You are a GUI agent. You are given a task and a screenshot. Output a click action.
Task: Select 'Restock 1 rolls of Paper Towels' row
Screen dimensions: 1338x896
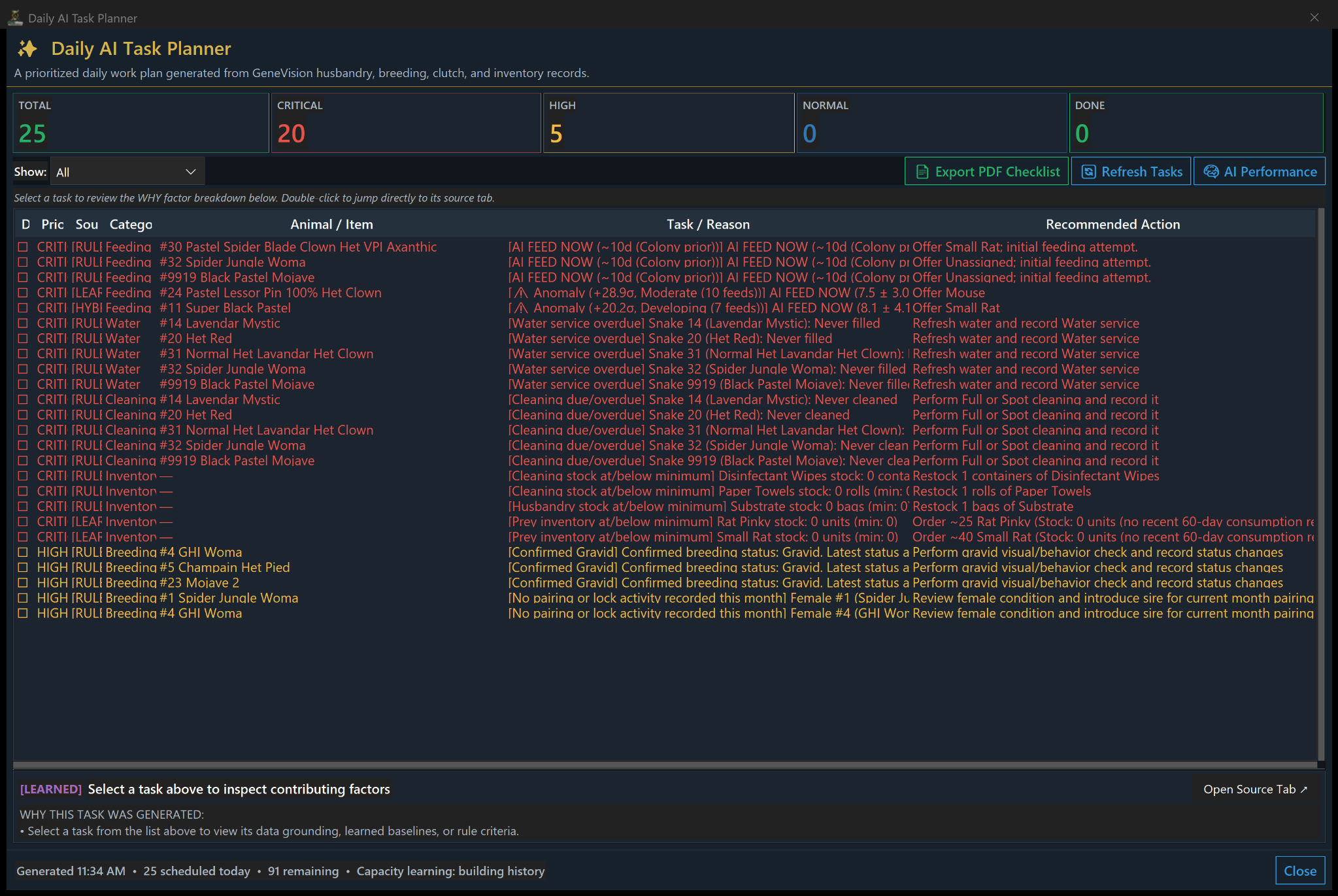[665, 491]
